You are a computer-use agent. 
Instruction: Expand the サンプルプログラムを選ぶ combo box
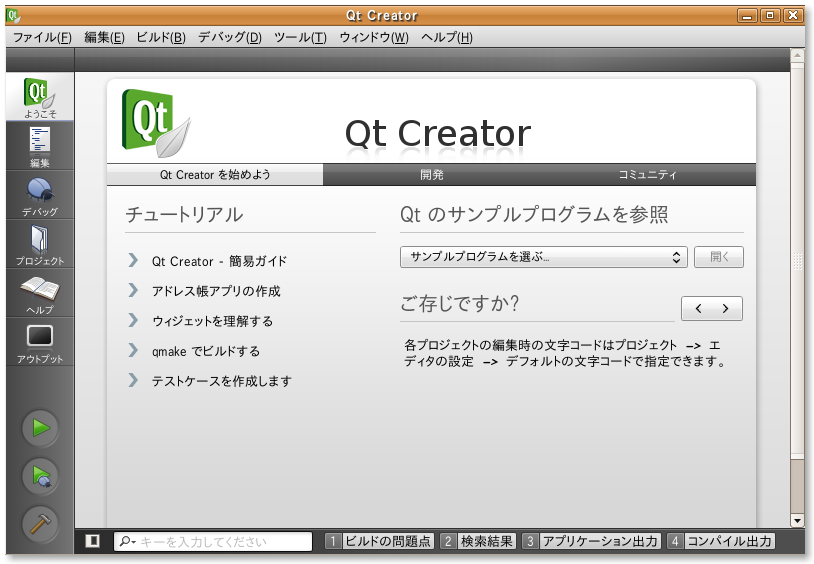[x=543, y=257]
